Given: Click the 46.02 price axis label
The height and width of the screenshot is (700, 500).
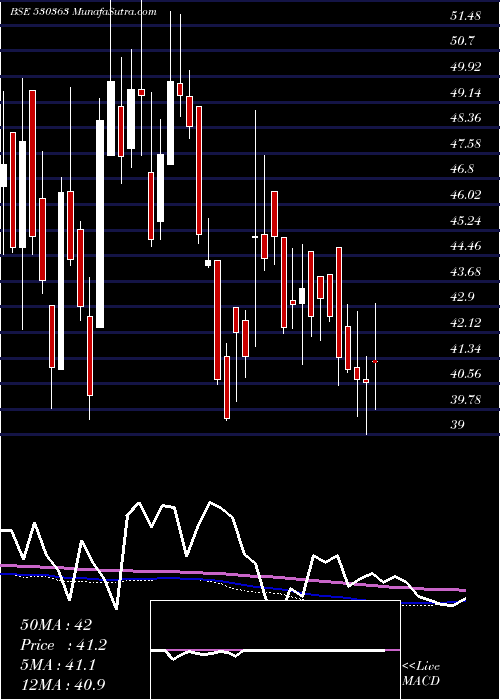Looking at the screenshot, I should click(466, 195).
